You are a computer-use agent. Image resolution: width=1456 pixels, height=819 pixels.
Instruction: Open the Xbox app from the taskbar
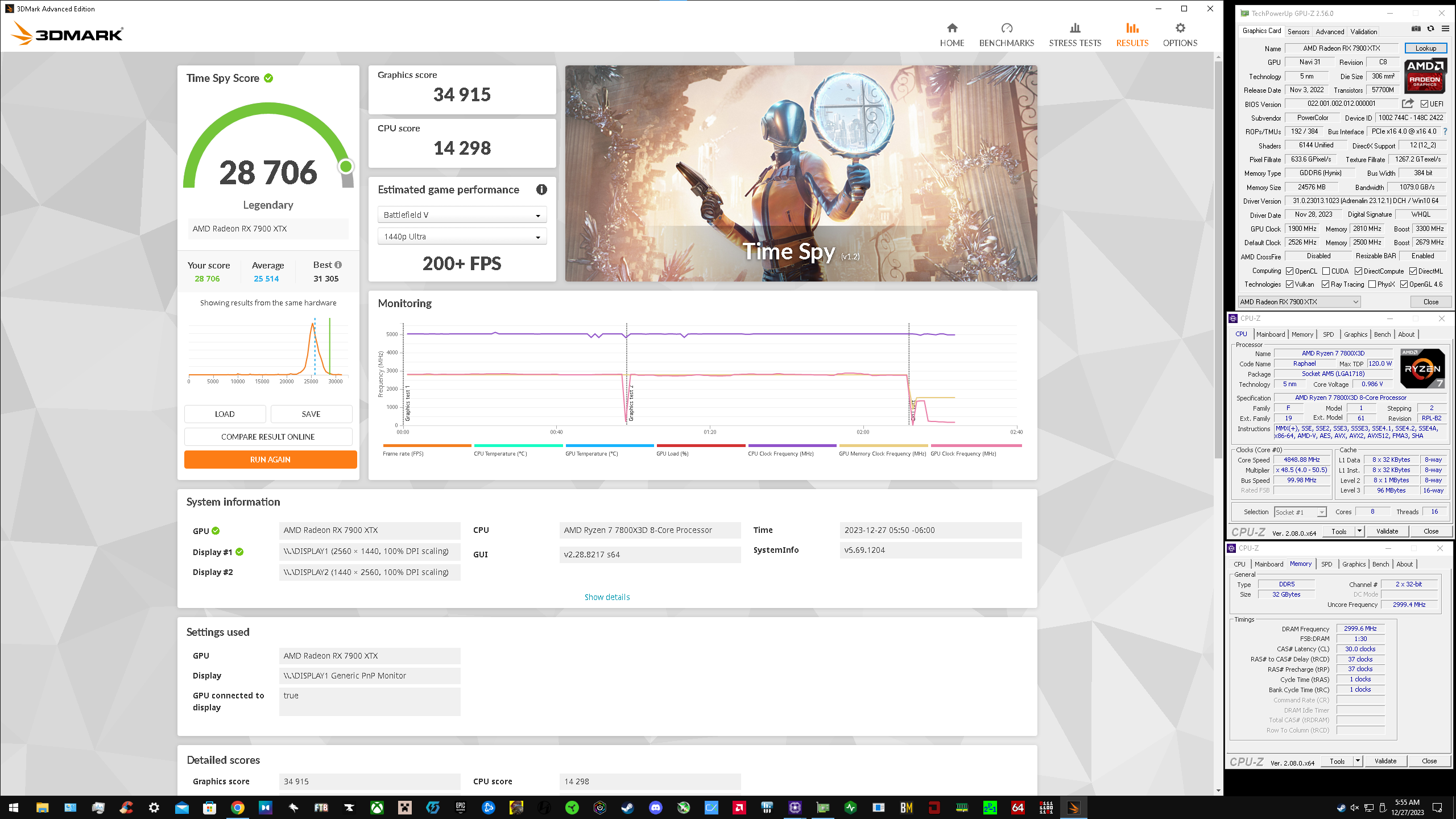tap(377, 807)
